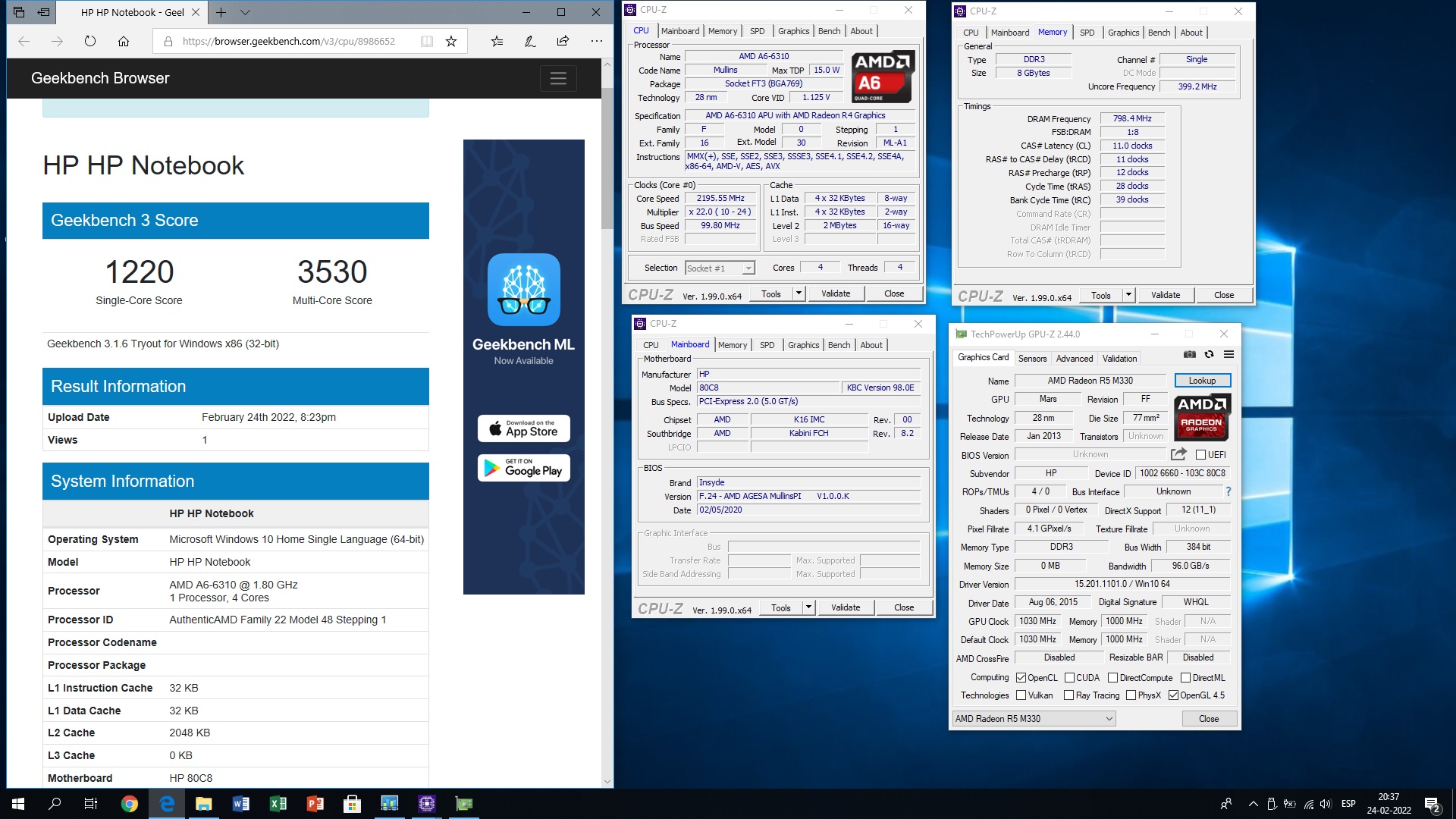Click the share page icon

(563, 42)
